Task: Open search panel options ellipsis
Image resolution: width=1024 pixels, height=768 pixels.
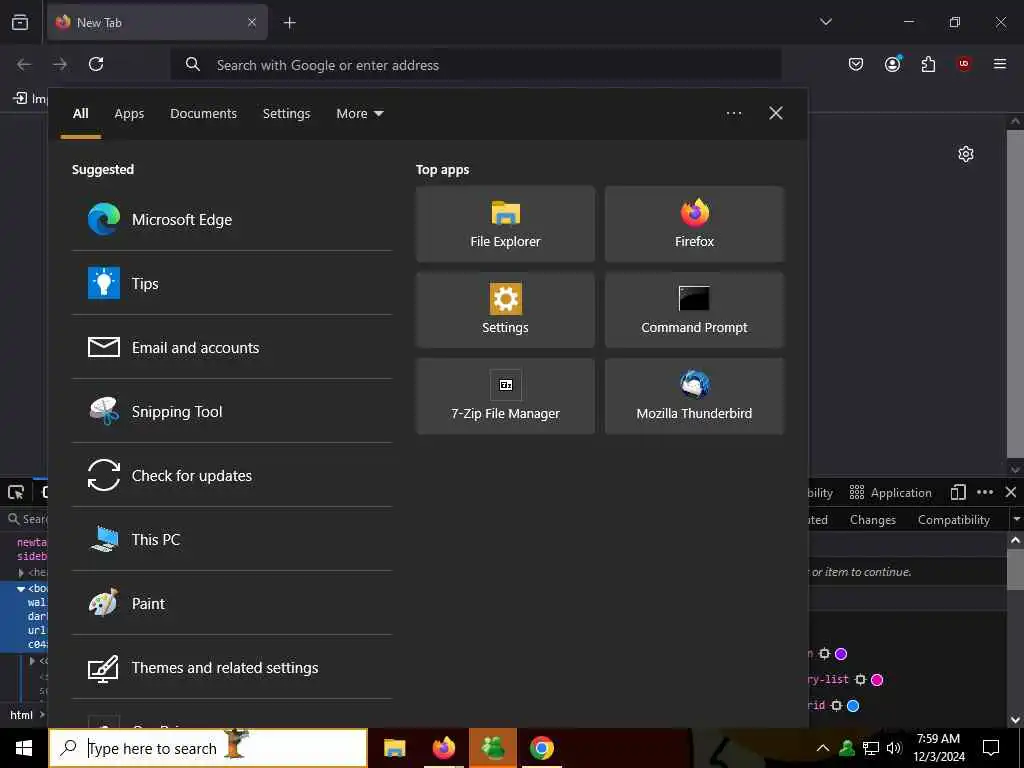Action: pos(733,114)
